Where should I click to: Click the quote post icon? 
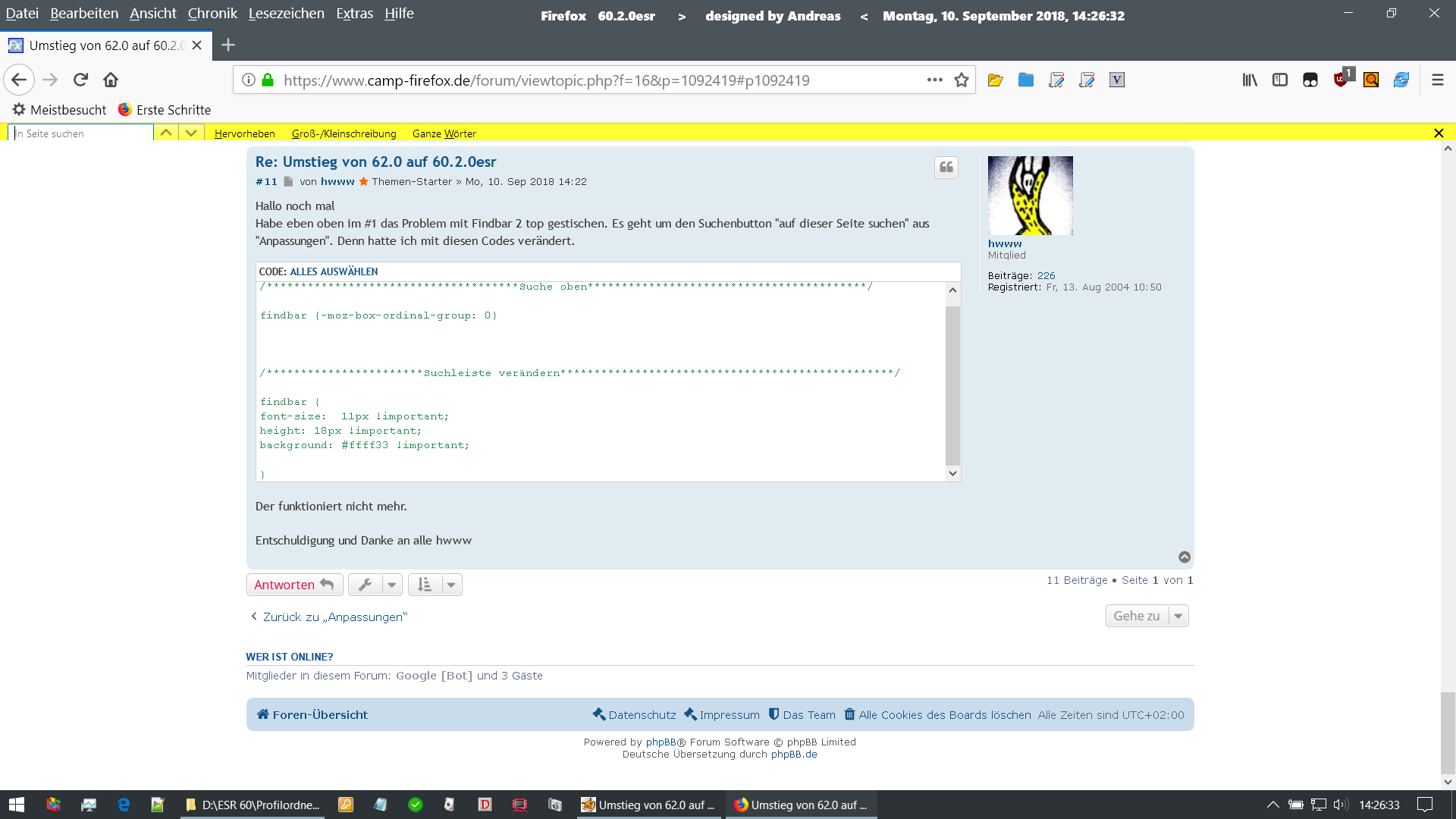[x=946, y=168]
